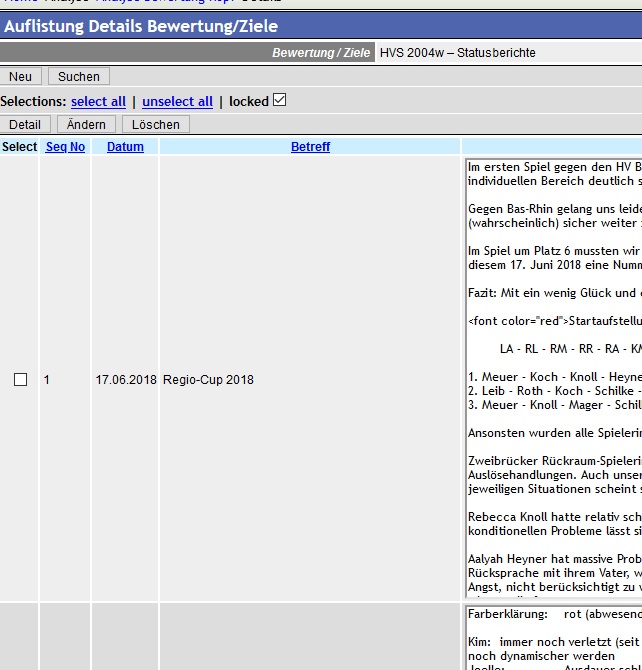
Task: Click the 17.06.2018 date cell
Action: click(126, 380)
